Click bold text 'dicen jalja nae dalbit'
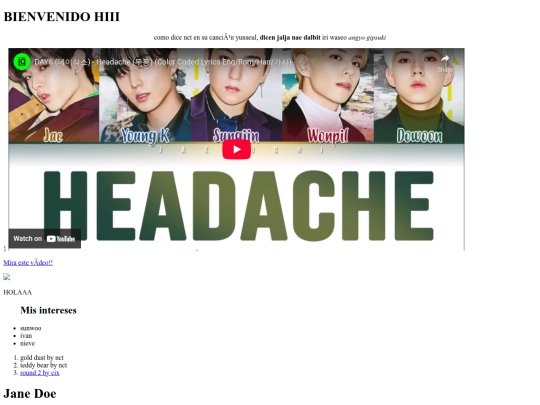This screenshot has width=540, height=405. pyautogui.click(x=290, y=38)
